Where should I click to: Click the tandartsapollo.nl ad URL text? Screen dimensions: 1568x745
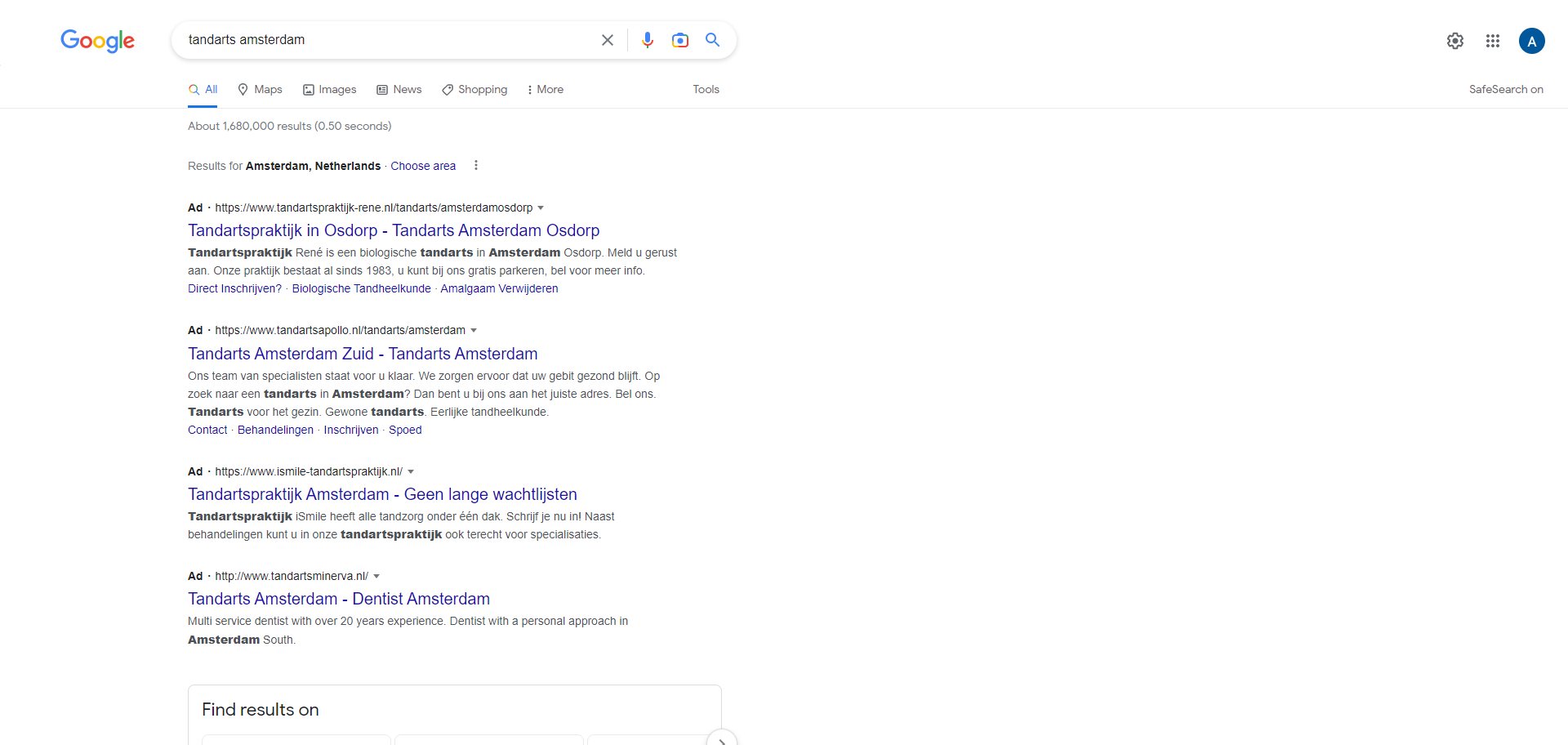pos(341,331)
